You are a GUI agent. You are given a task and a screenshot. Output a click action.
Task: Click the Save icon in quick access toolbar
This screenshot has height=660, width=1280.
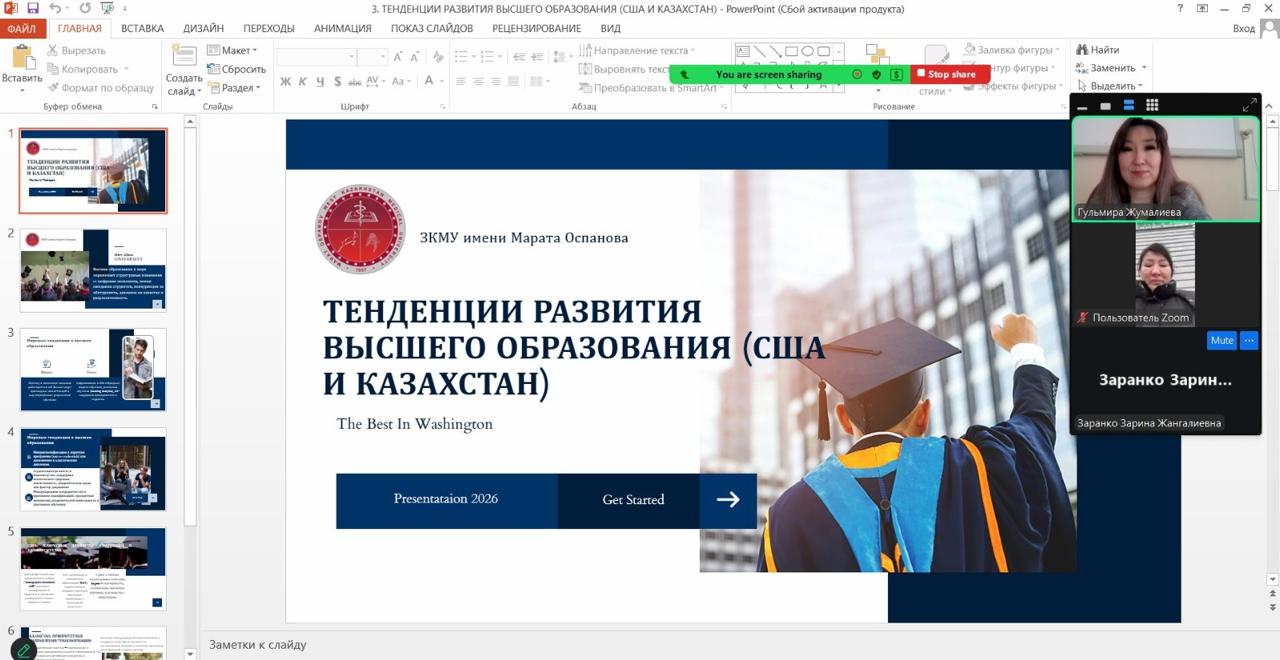(x=33, y=8)
